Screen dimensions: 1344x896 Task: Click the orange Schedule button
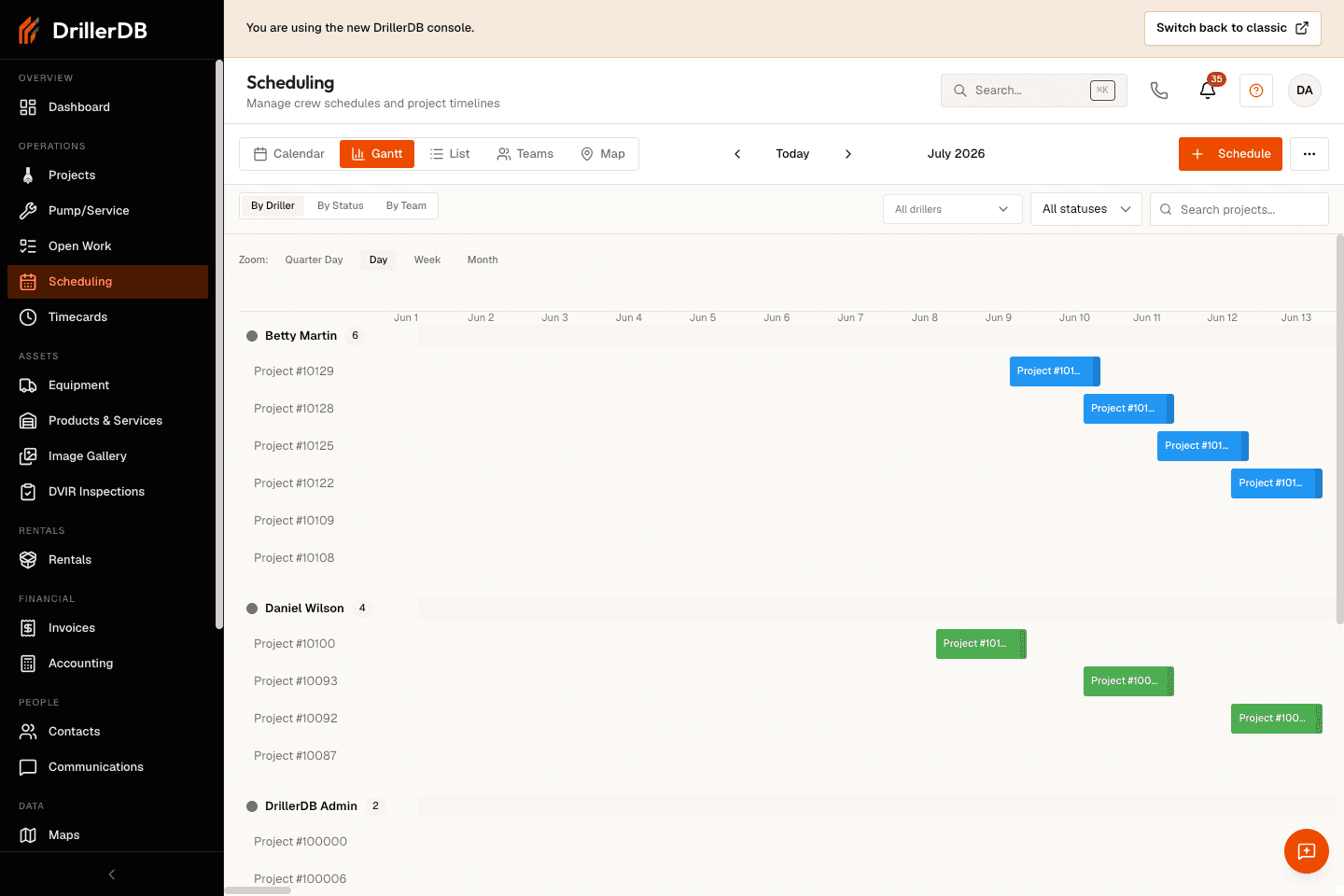[x=1230, y=154]
